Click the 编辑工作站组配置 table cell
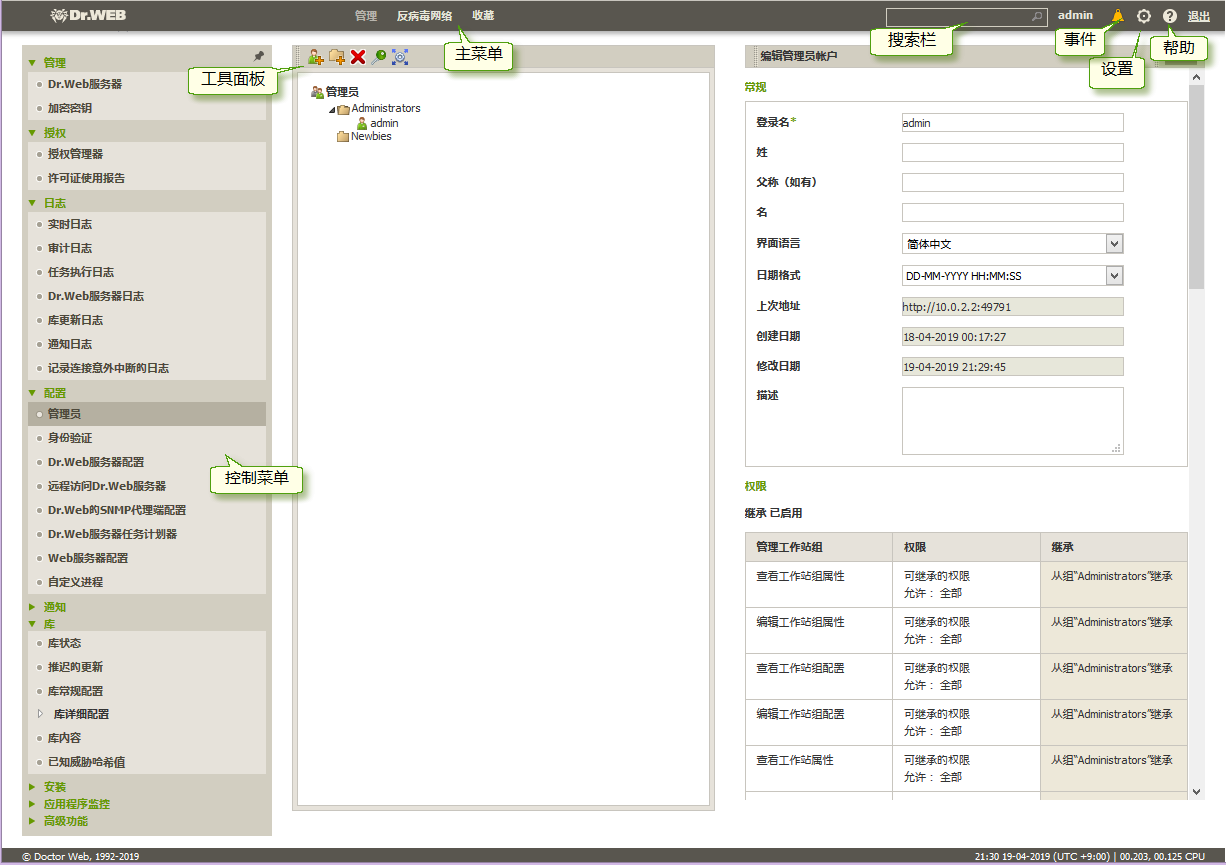 pos(818,722)
